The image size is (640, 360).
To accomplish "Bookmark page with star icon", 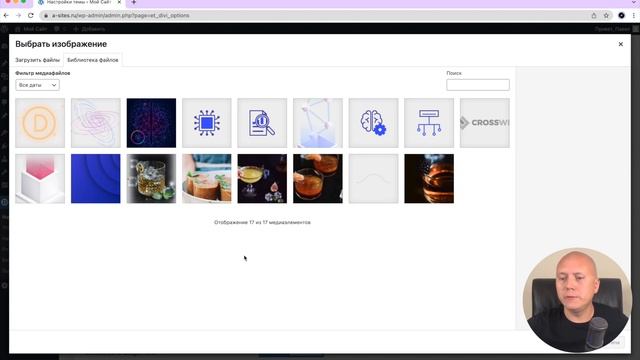I will (x=606, y=16).
